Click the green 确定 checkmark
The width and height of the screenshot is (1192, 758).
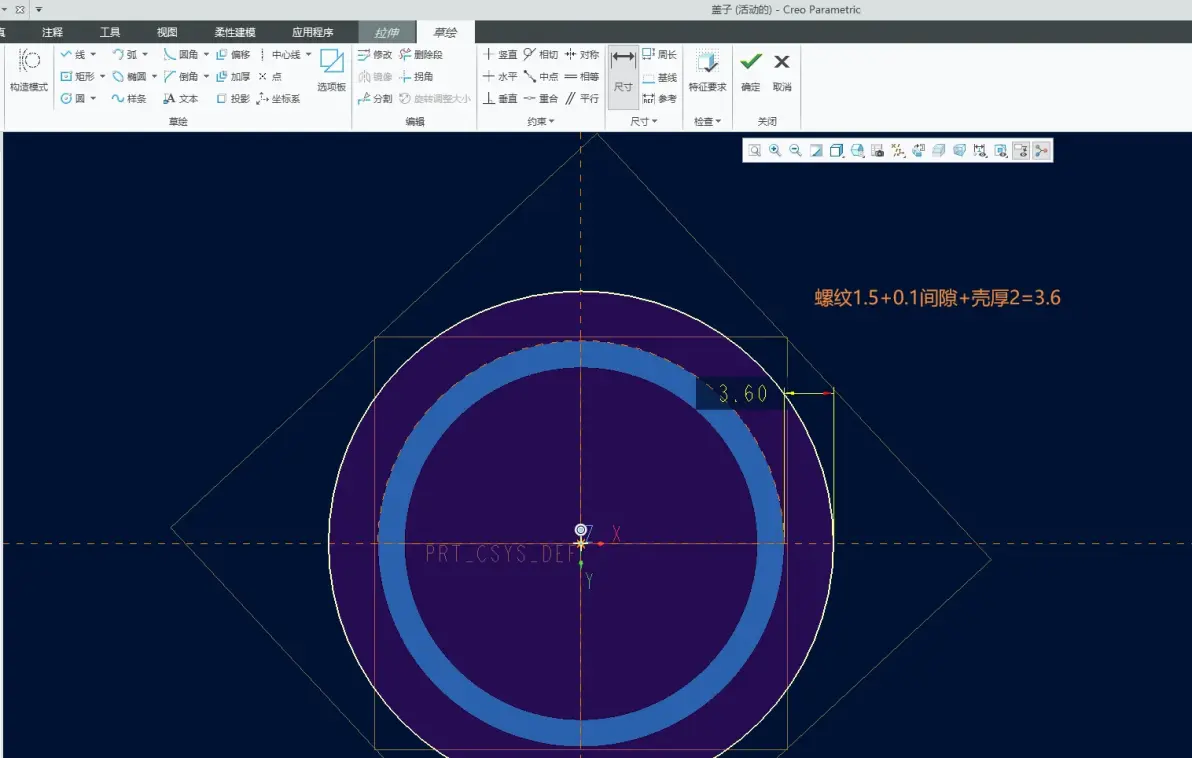pos(750,70)
